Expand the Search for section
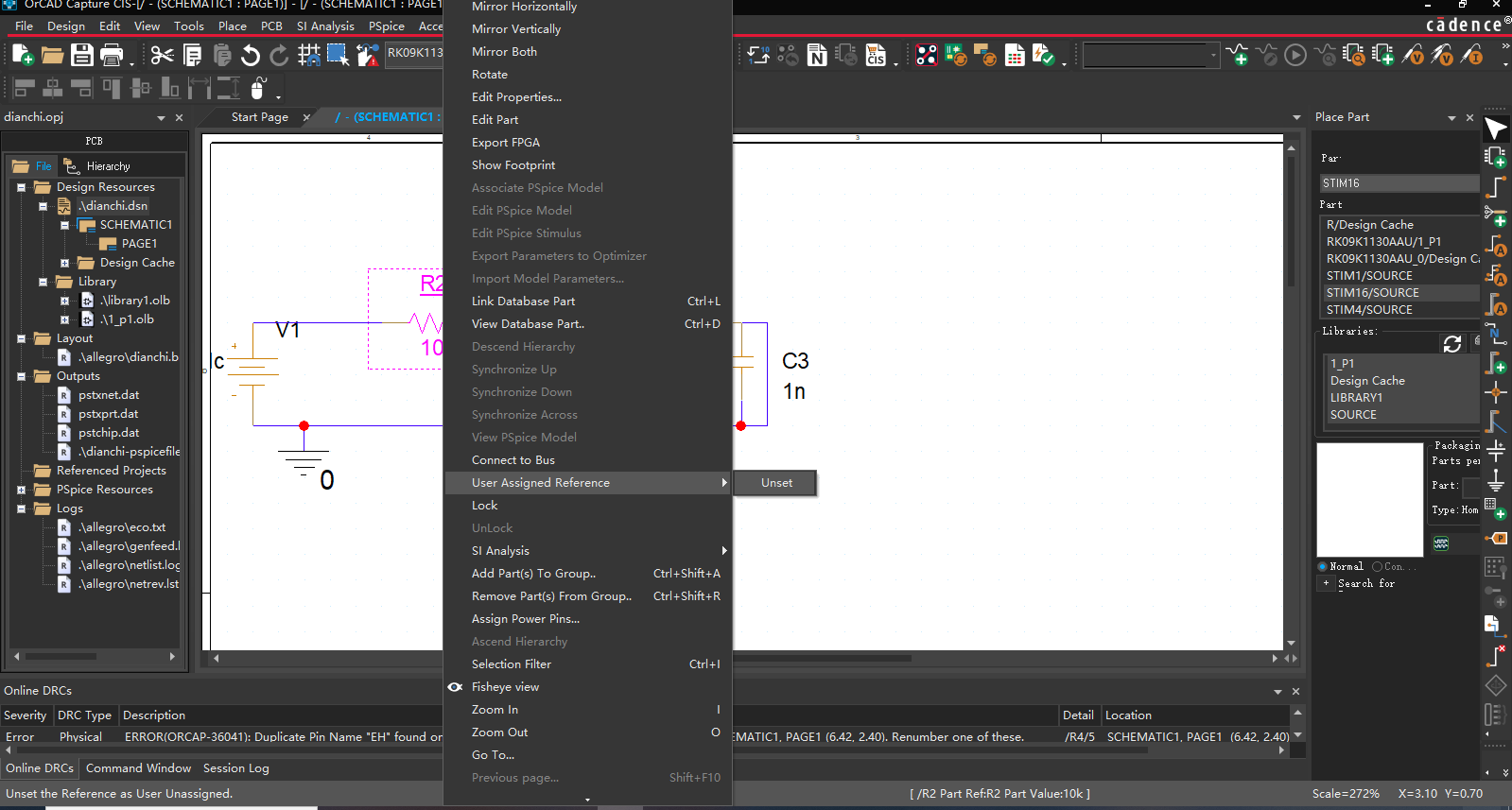 click(x=1326, y=583)
